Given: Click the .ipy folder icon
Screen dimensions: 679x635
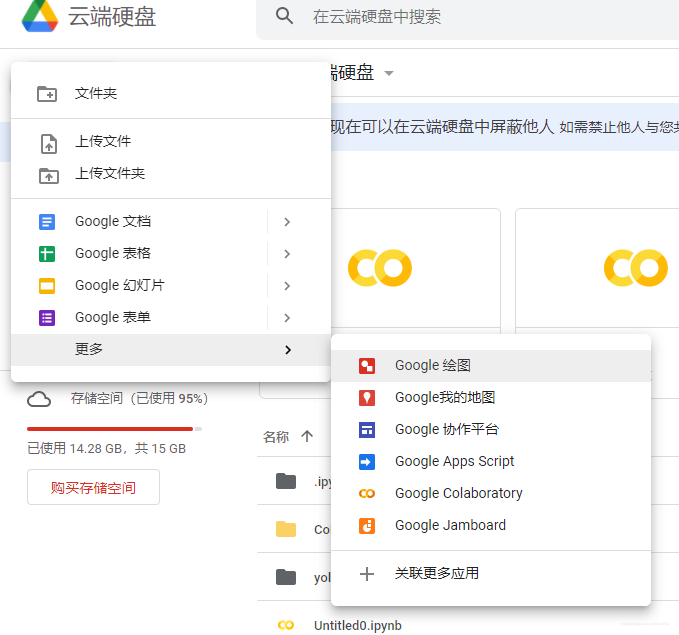Looking at the screenshot, I should pos(286,481).
